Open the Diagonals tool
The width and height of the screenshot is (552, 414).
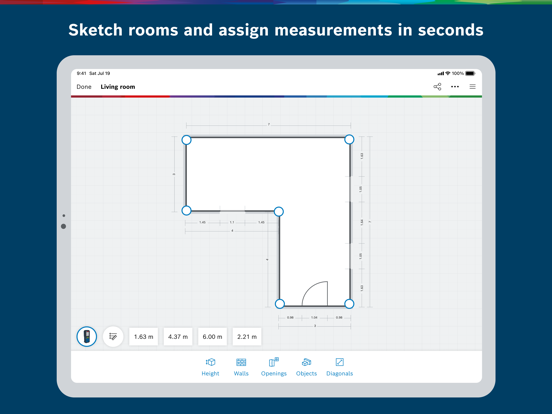coord(339,367)
